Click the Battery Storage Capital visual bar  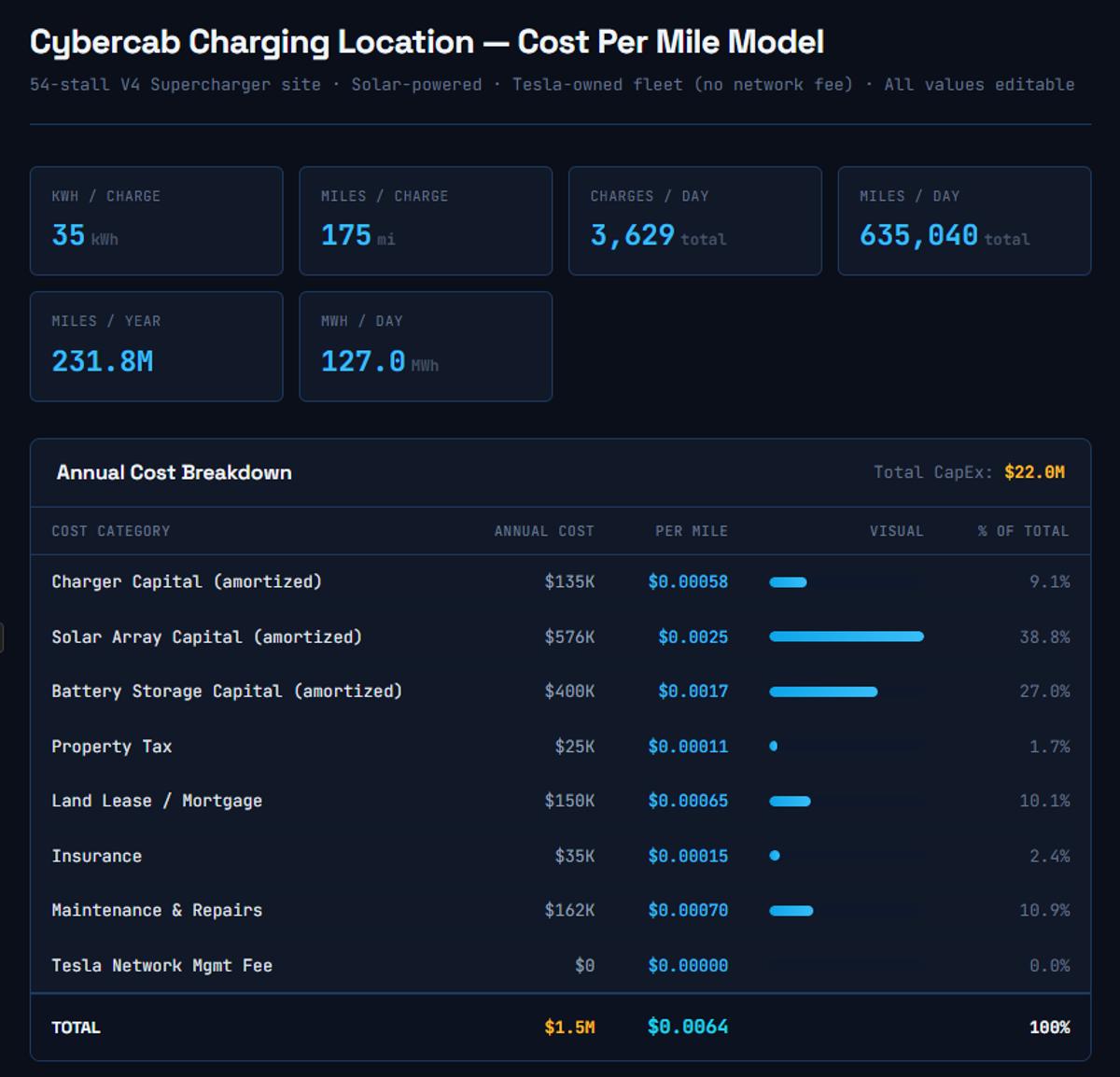[x=823, y=692]
